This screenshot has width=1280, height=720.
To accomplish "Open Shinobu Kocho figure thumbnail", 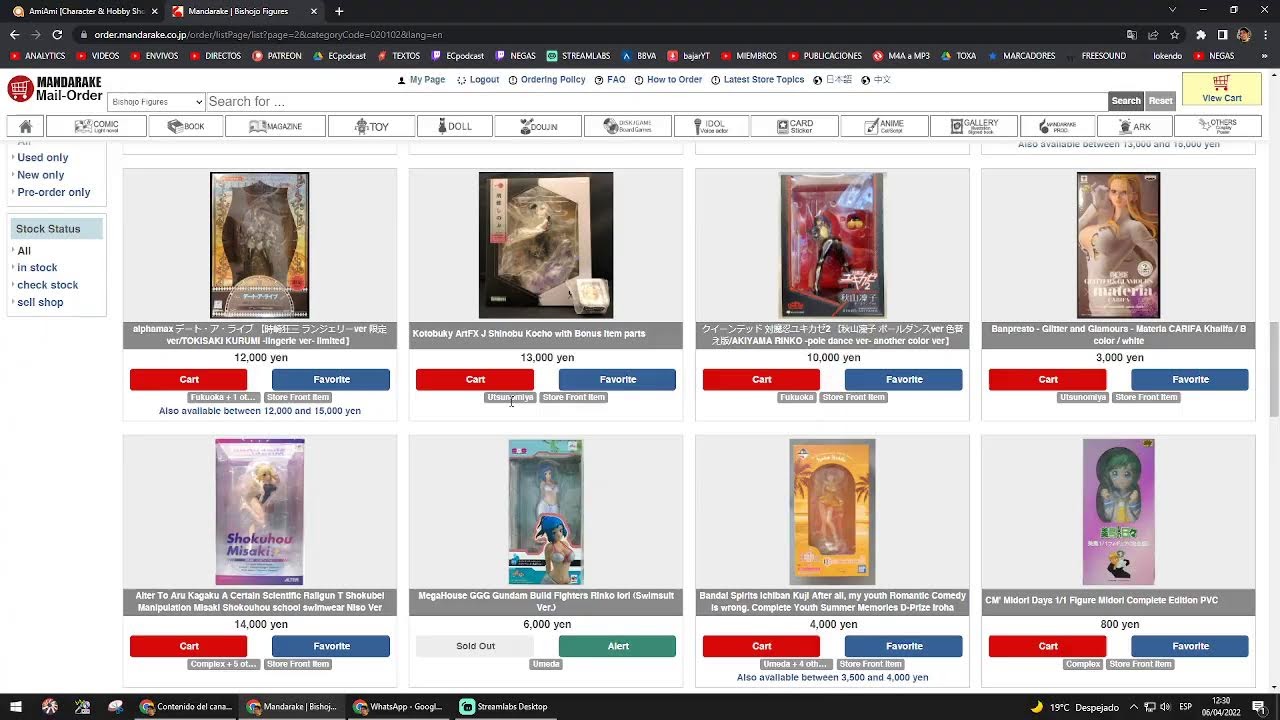I will tap(546, 245).
